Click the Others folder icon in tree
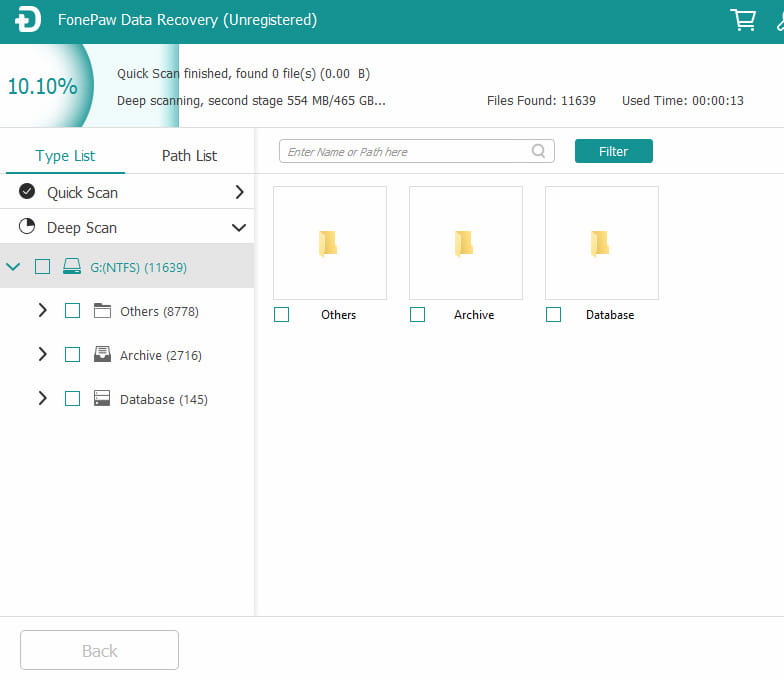 pyautogui.click(x=102, y=311)
